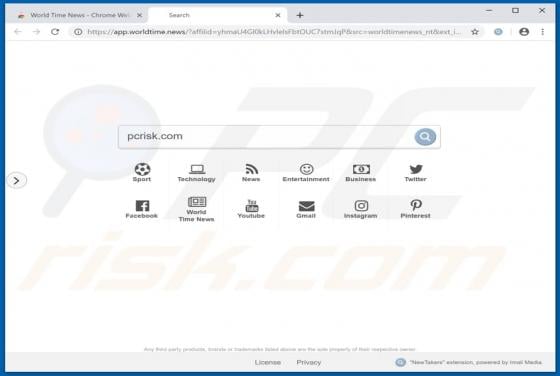Maximize the Chrome window

[515, 11]
